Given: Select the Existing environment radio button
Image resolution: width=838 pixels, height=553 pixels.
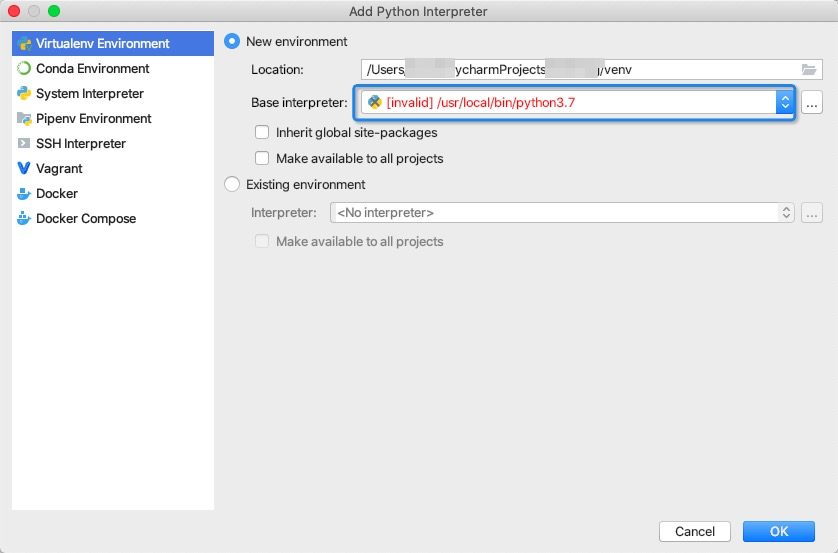Looking at the screenshot, I should click(233, 185).
